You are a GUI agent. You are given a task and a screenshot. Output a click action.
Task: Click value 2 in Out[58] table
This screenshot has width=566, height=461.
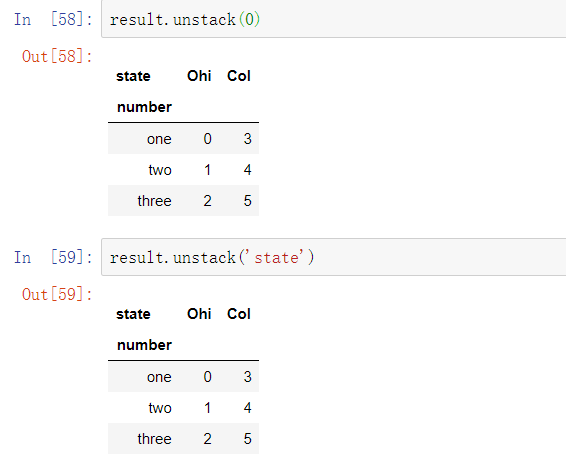[208, 201]
